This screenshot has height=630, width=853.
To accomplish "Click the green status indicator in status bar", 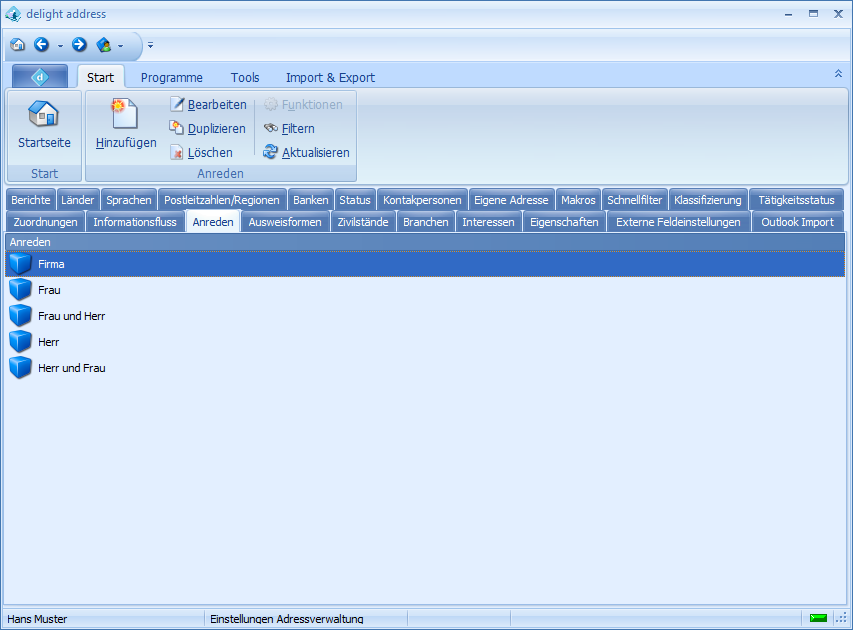I will coord(818,619).
